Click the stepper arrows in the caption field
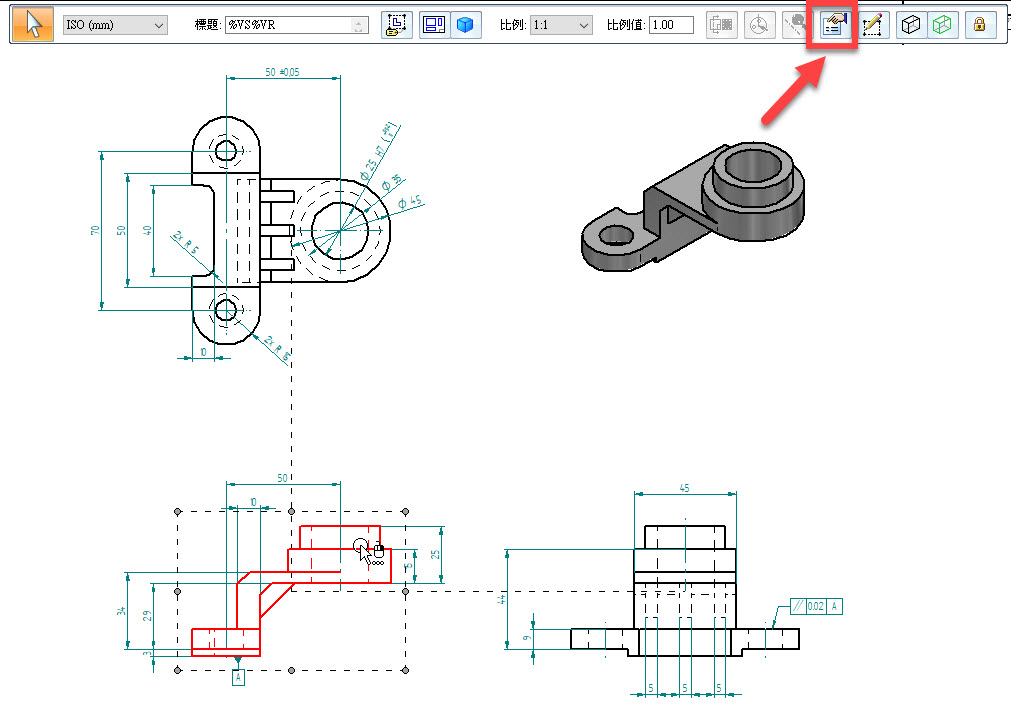This screenshot has height=710, width=1011. click(358, 26)
